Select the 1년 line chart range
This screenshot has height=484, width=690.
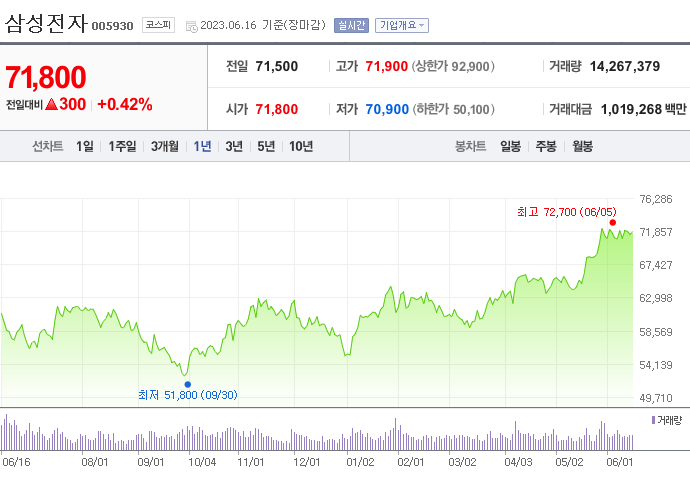point(202,146)
